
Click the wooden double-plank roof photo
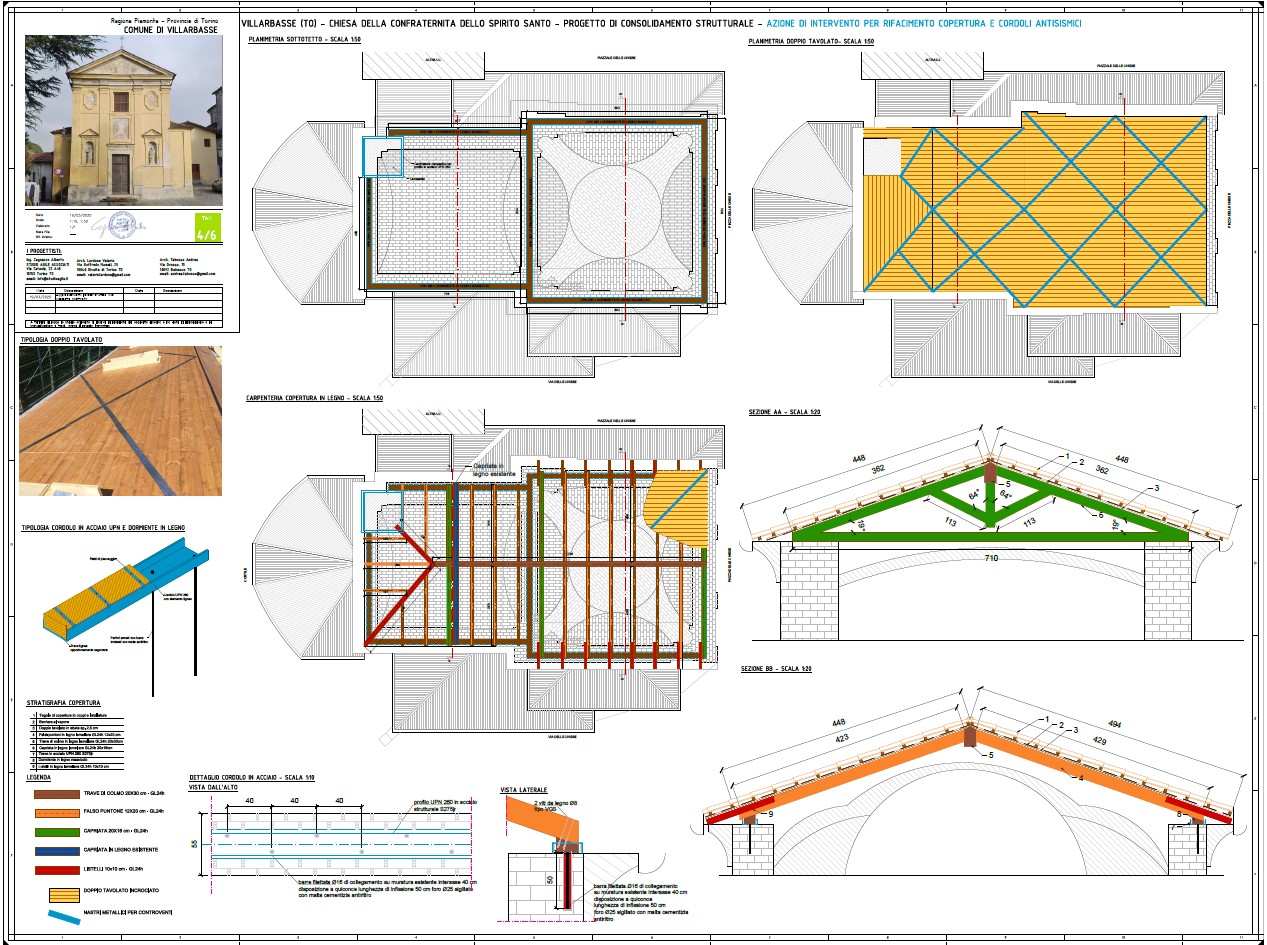click(120, 421)
